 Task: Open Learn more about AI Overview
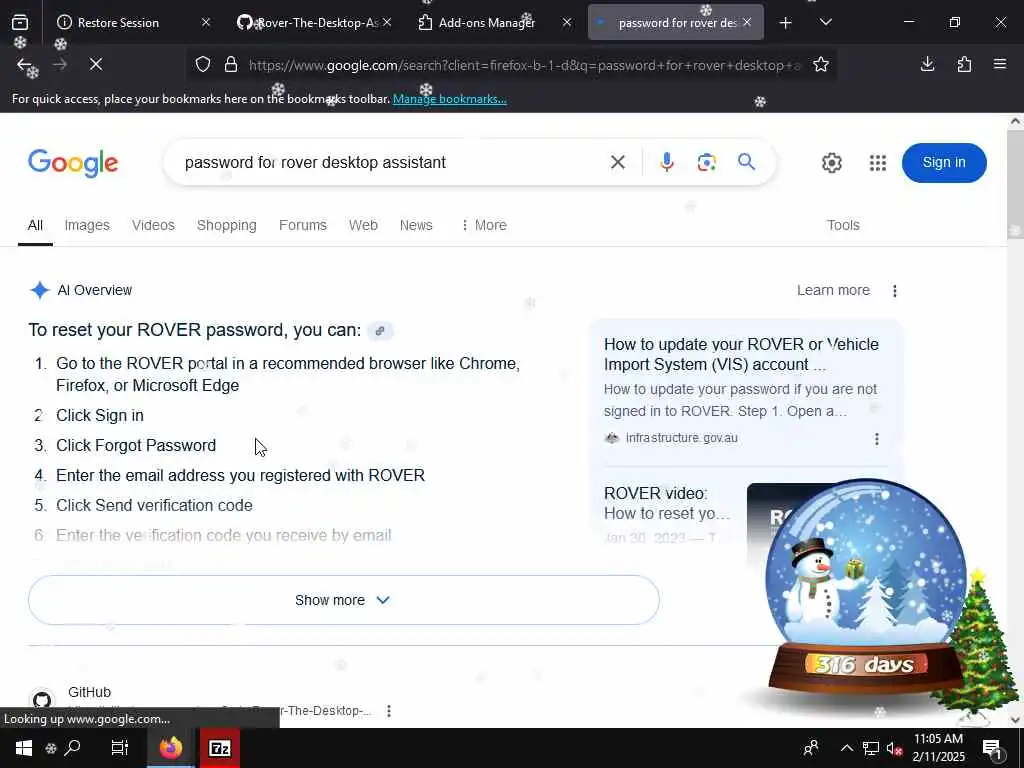coord(833,290)
